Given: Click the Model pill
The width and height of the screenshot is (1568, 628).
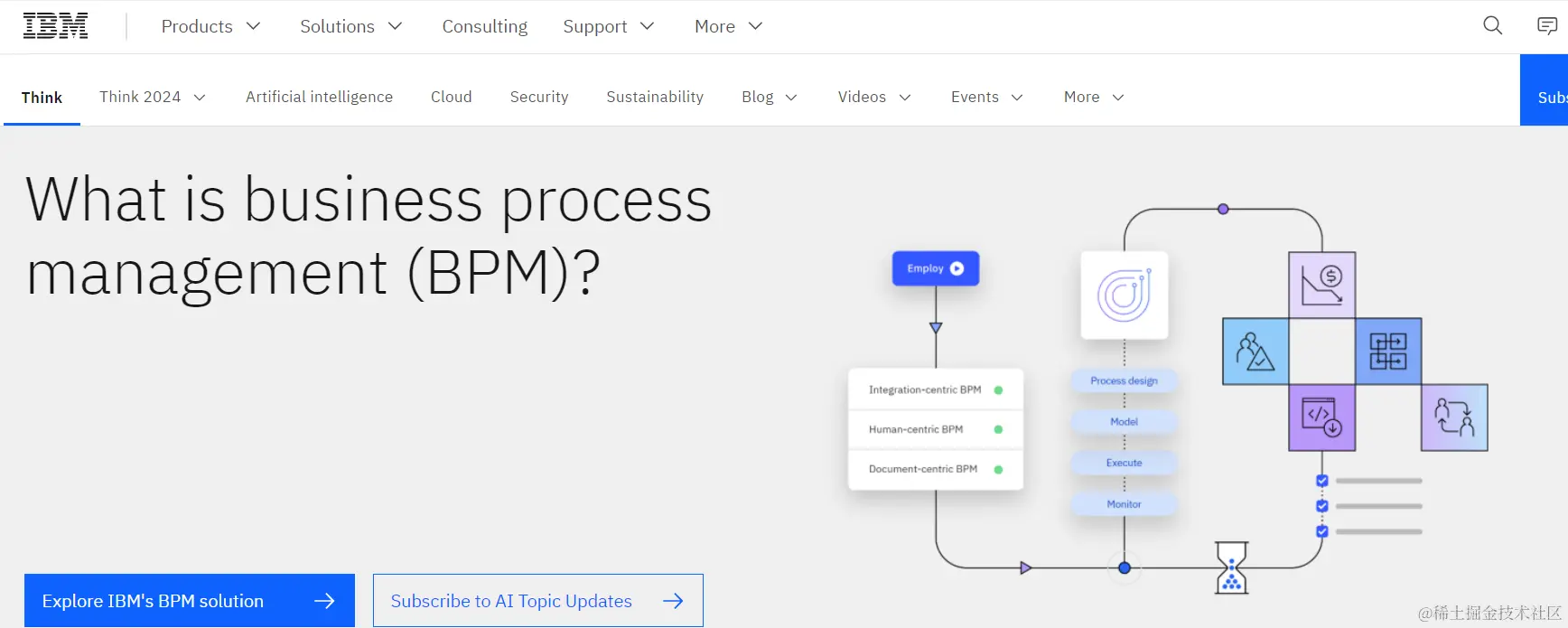Looking at the screenshot, I should 1125,422.
